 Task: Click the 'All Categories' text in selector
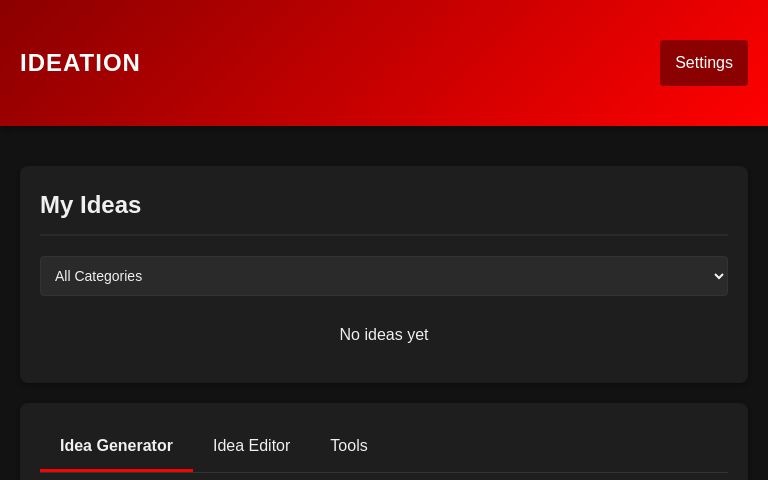point(98,276)
